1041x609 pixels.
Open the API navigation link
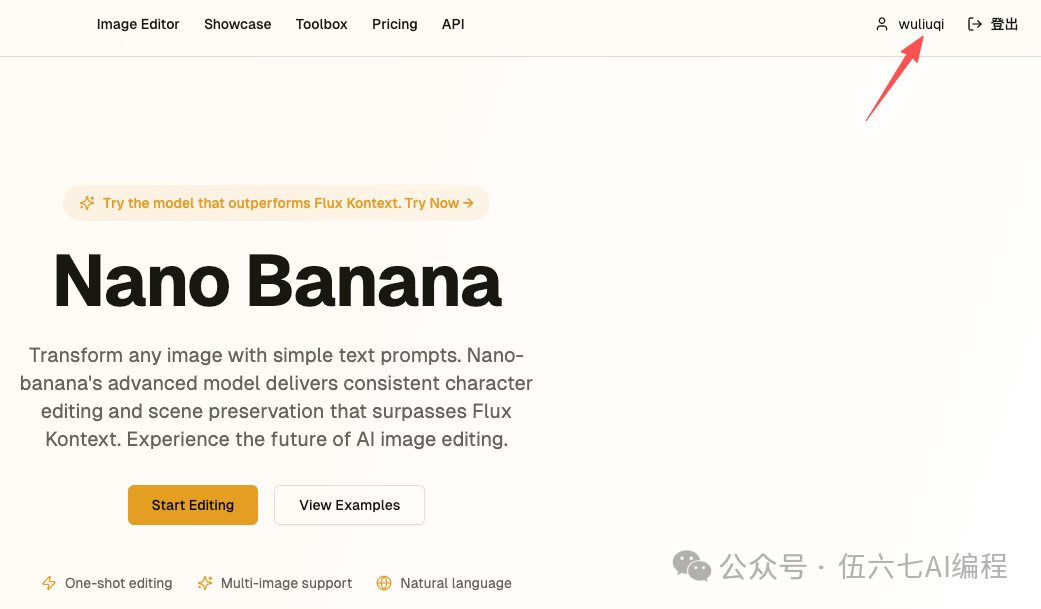[x=453, y=24]
